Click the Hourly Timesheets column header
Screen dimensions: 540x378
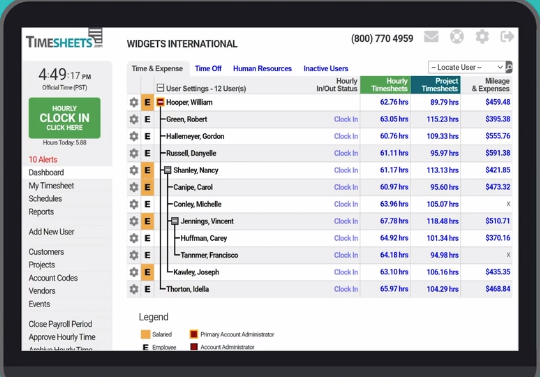(385, 85)
